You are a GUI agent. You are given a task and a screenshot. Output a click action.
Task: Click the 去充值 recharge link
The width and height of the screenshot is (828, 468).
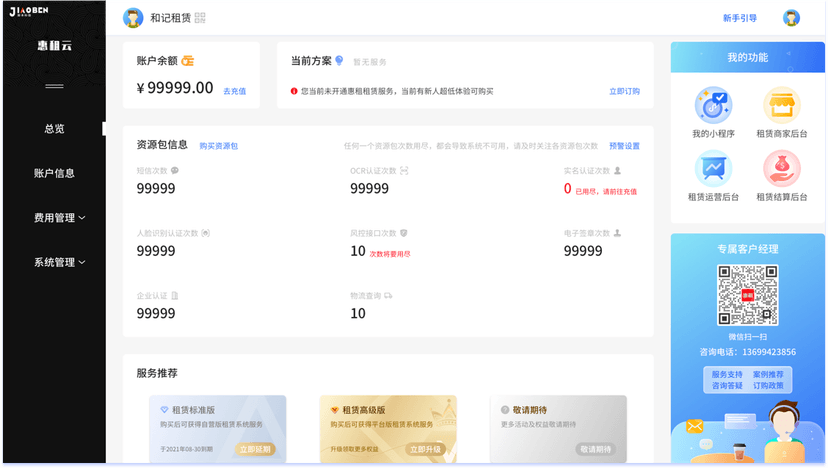[x=234, y=91]
